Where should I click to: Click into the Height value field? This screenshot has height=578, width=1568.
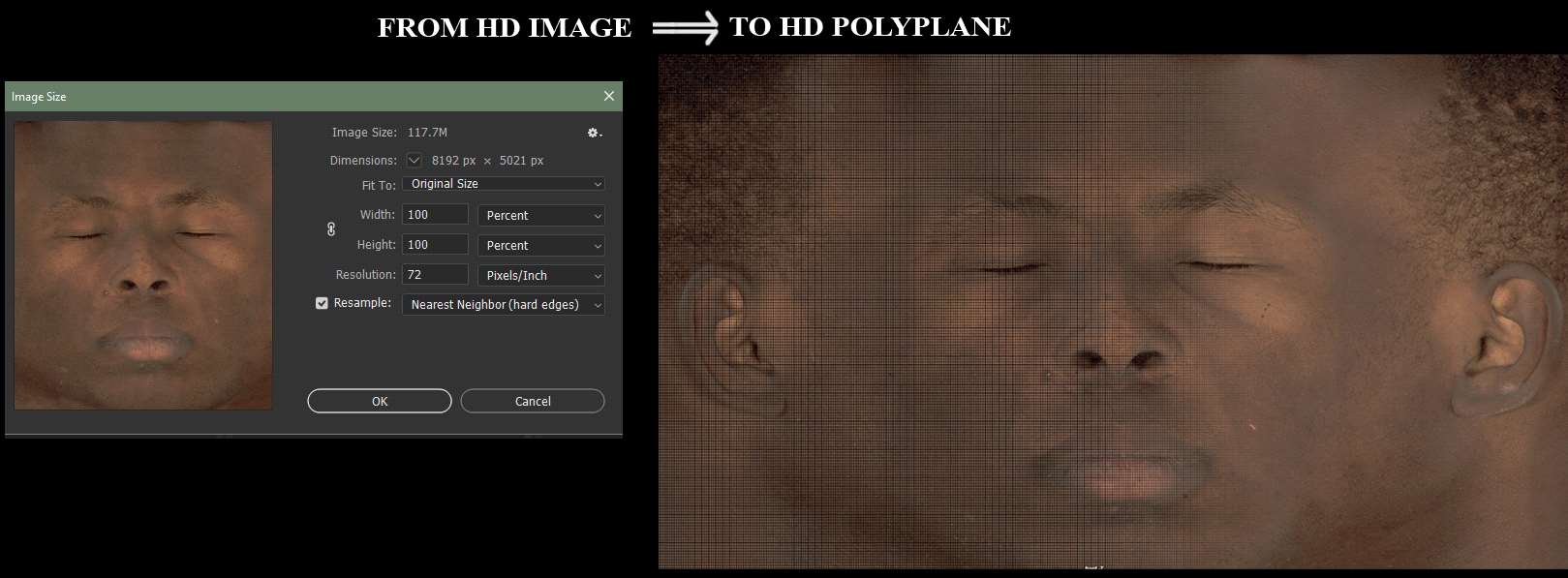click(x=435, y=245)
